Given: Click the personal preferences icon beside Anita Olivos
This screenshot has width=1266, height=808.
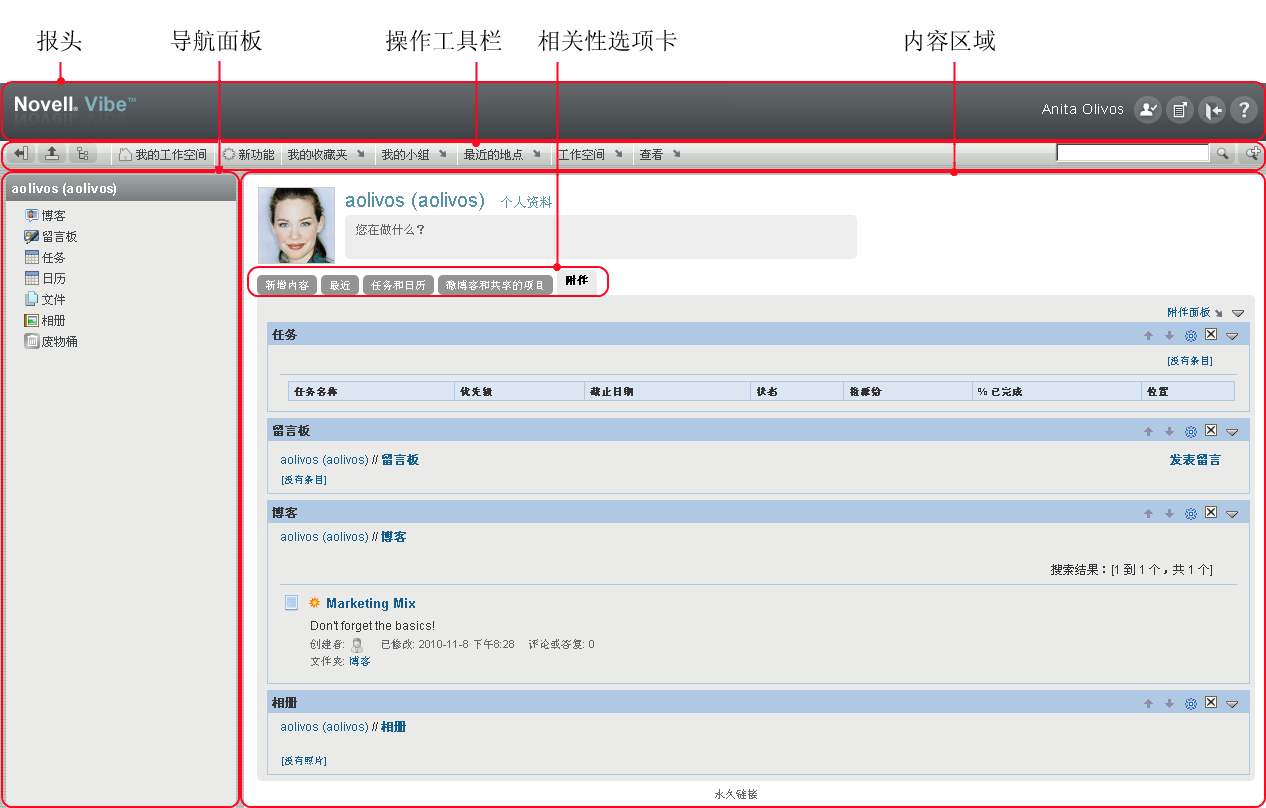Looking at the screenshot, I should (1147, 110).
